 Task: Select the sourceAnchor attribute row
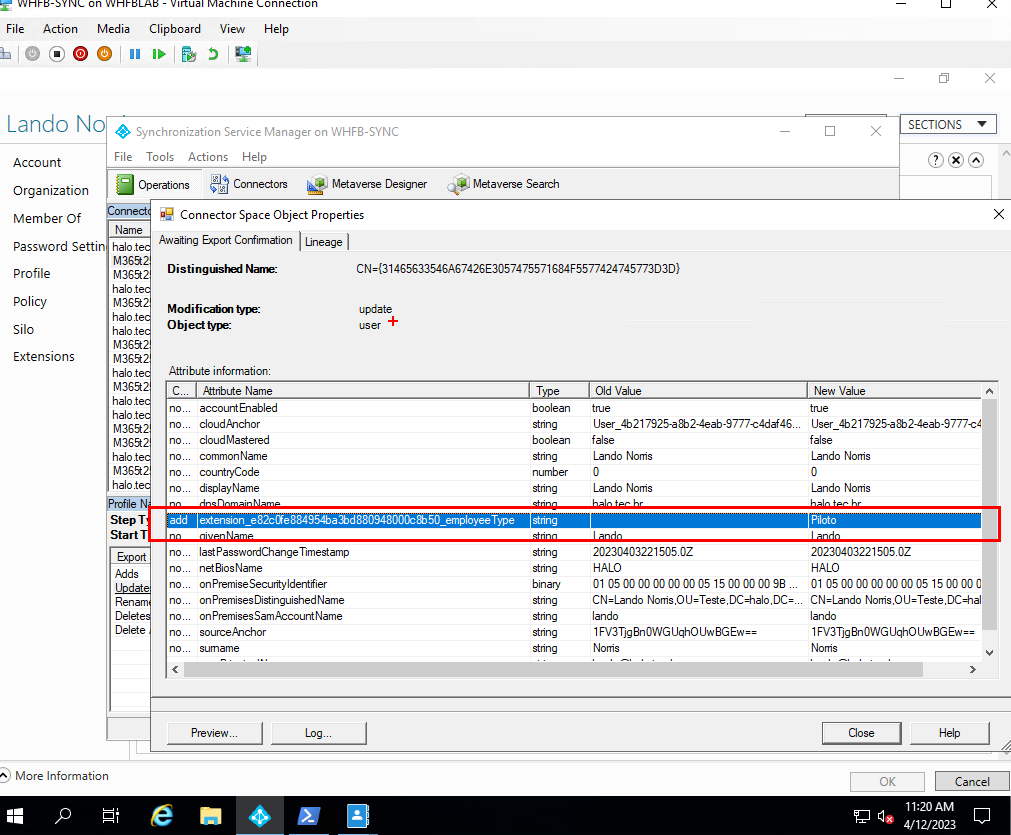coord(574,633)
